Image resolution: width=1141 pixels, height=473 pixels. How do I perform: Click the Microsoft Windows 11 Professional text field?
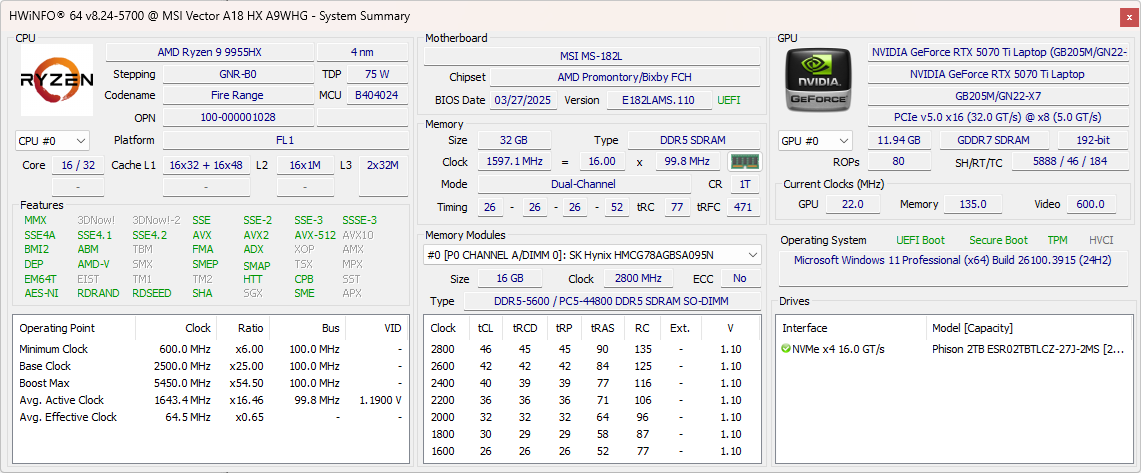pos(952,260)
